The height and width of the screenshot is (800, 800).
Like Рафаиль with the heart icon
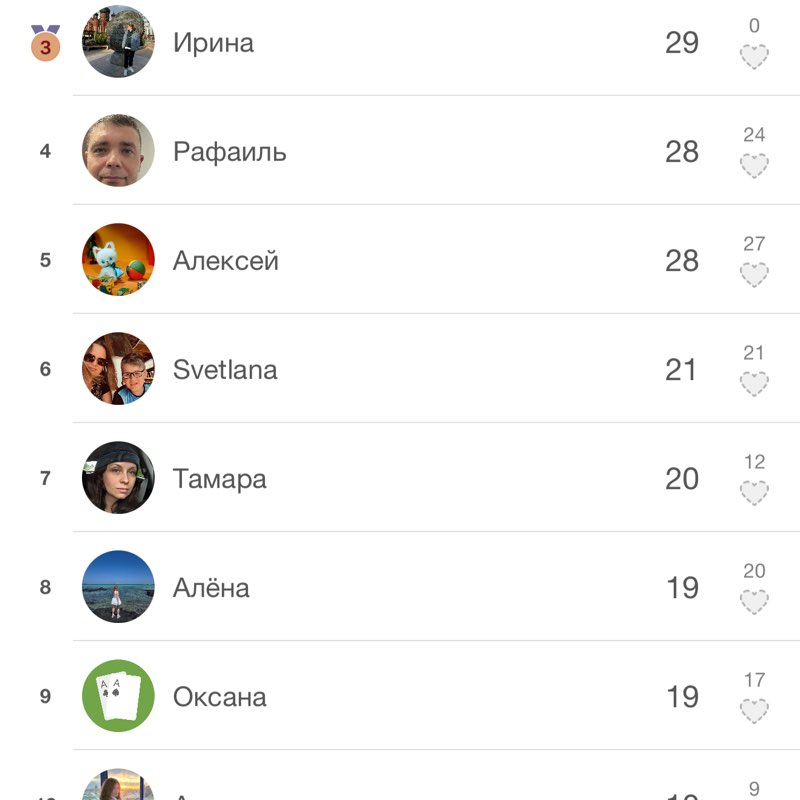click(x=754, y=165)
